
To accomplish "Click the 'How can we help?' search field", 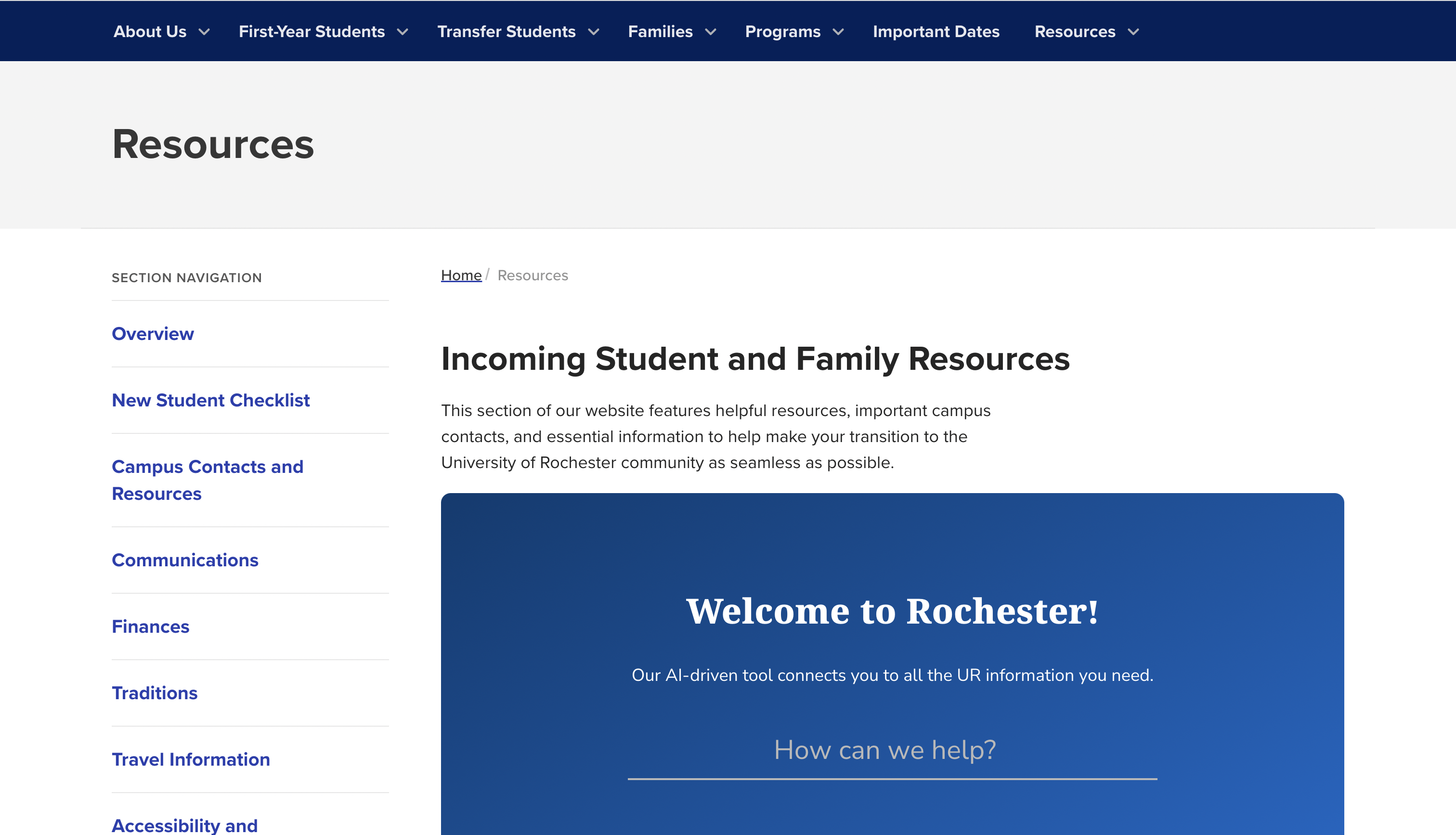I will coord(892,751).
